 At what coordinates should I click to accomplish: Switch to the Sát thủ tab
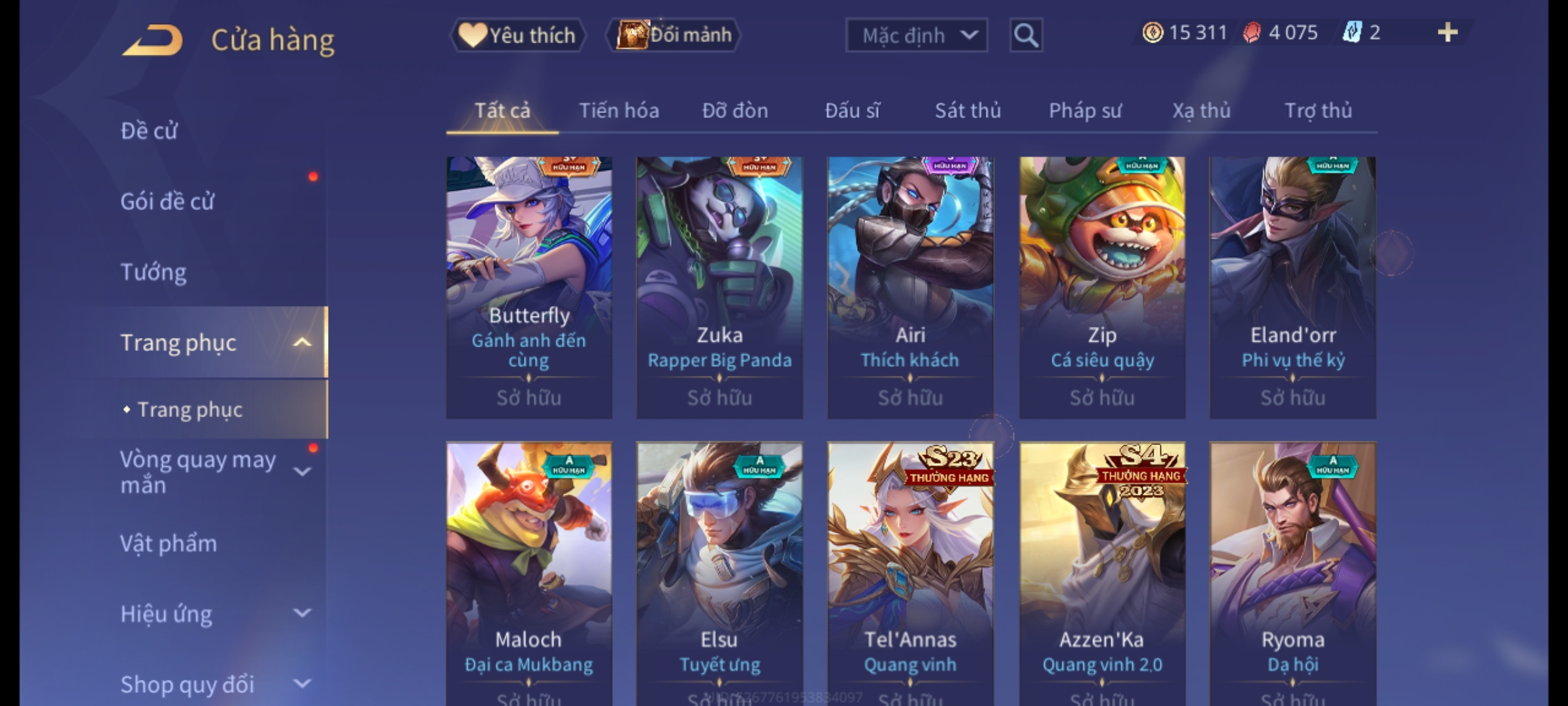[x=968, y=110]
